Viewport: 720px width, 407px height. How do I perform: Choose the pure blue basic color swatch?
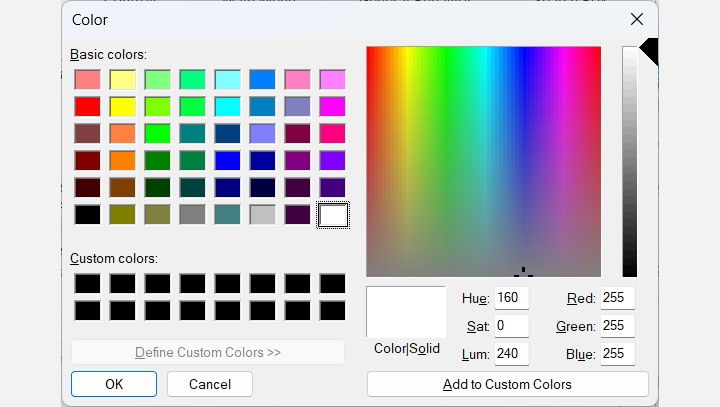(x=228, y=160)
